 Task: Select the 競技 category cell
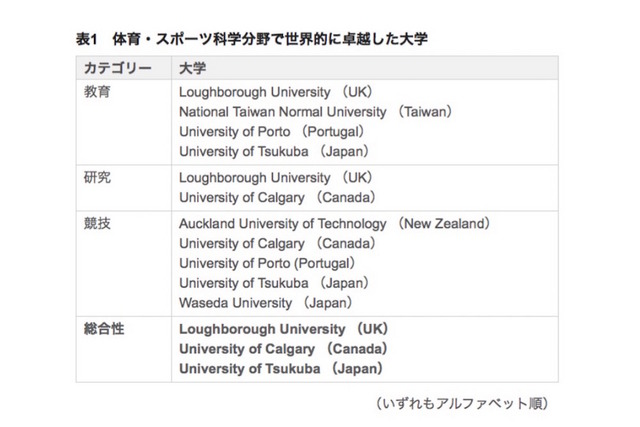point(97,223)
